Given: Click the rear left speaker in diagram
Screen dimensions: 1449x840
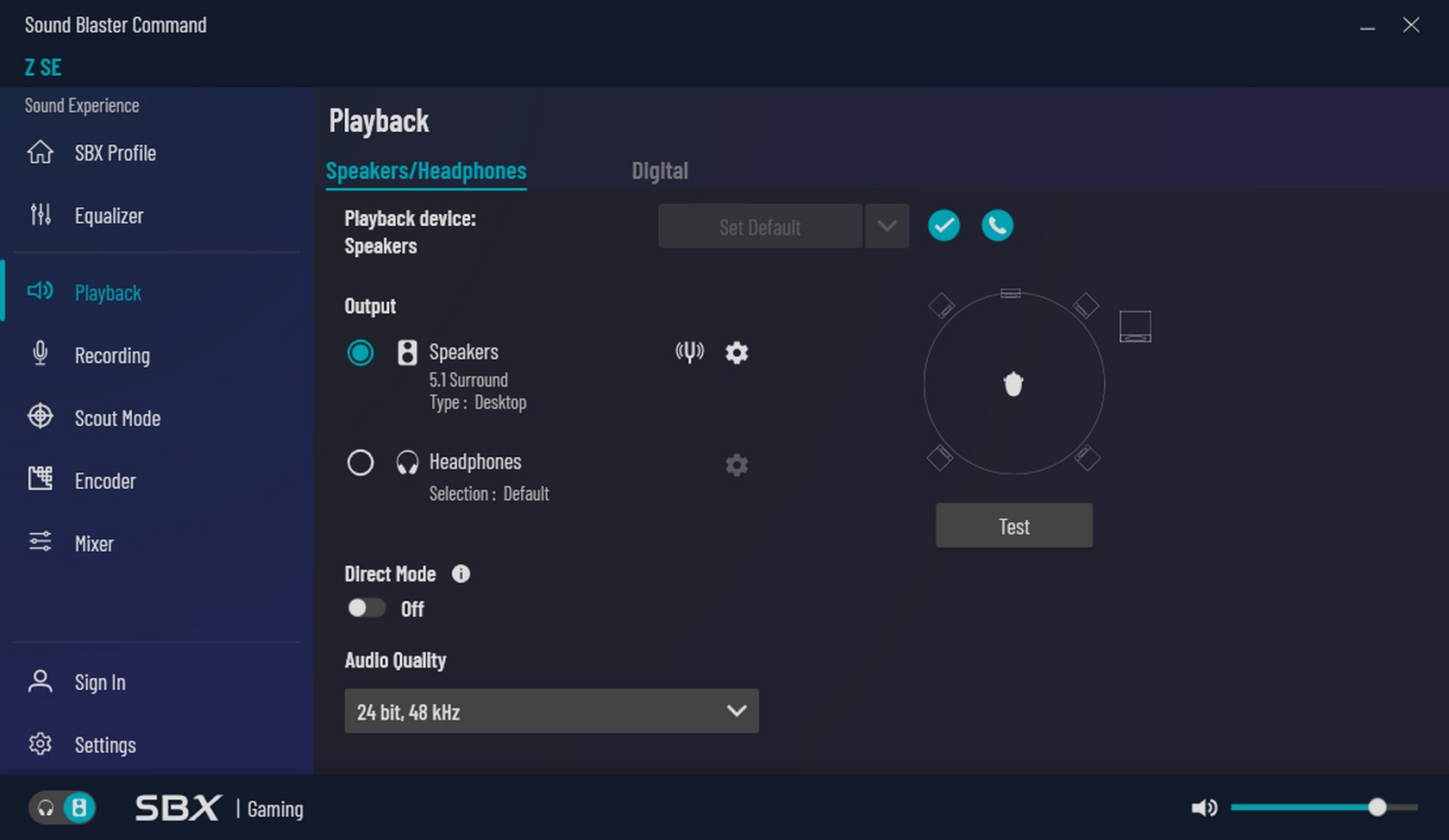Looking at the screenshot, I should click(940, 458).
